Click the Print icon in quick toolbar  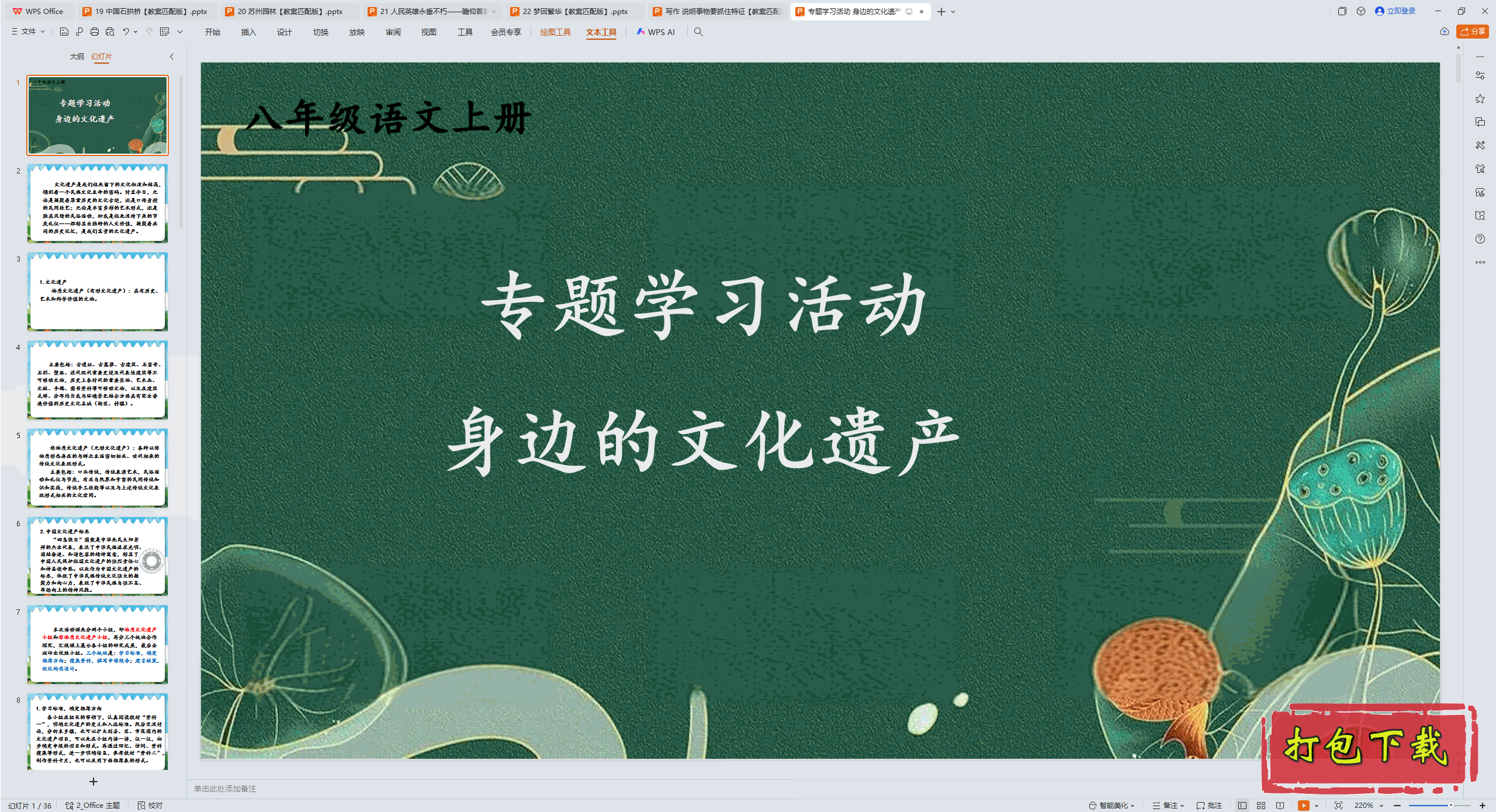[x=95, y=32]
